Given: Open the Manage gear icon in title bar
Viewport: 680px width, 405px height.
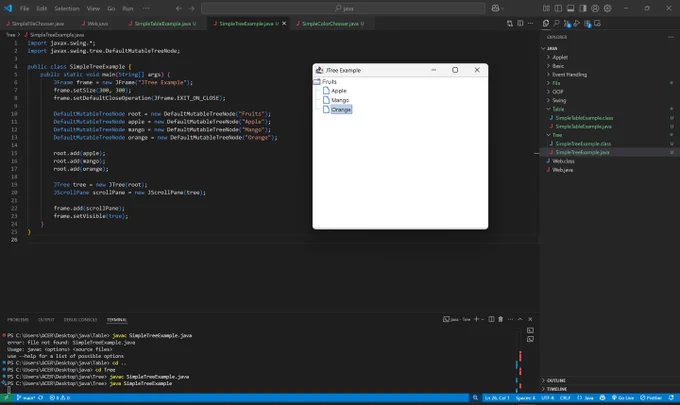Looking at the screenshot, I should point(608,8).
